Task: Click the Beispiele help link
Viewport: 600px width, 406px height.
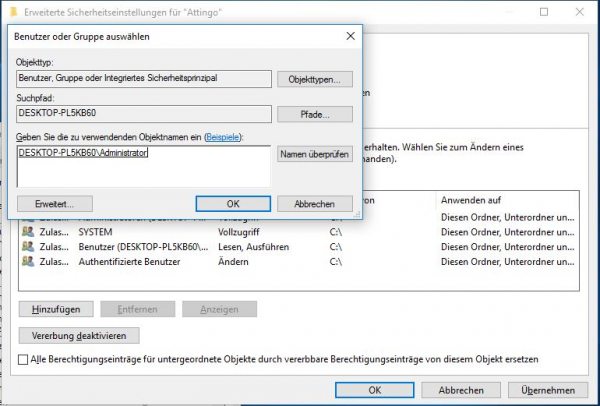Action: coord(223,136)
